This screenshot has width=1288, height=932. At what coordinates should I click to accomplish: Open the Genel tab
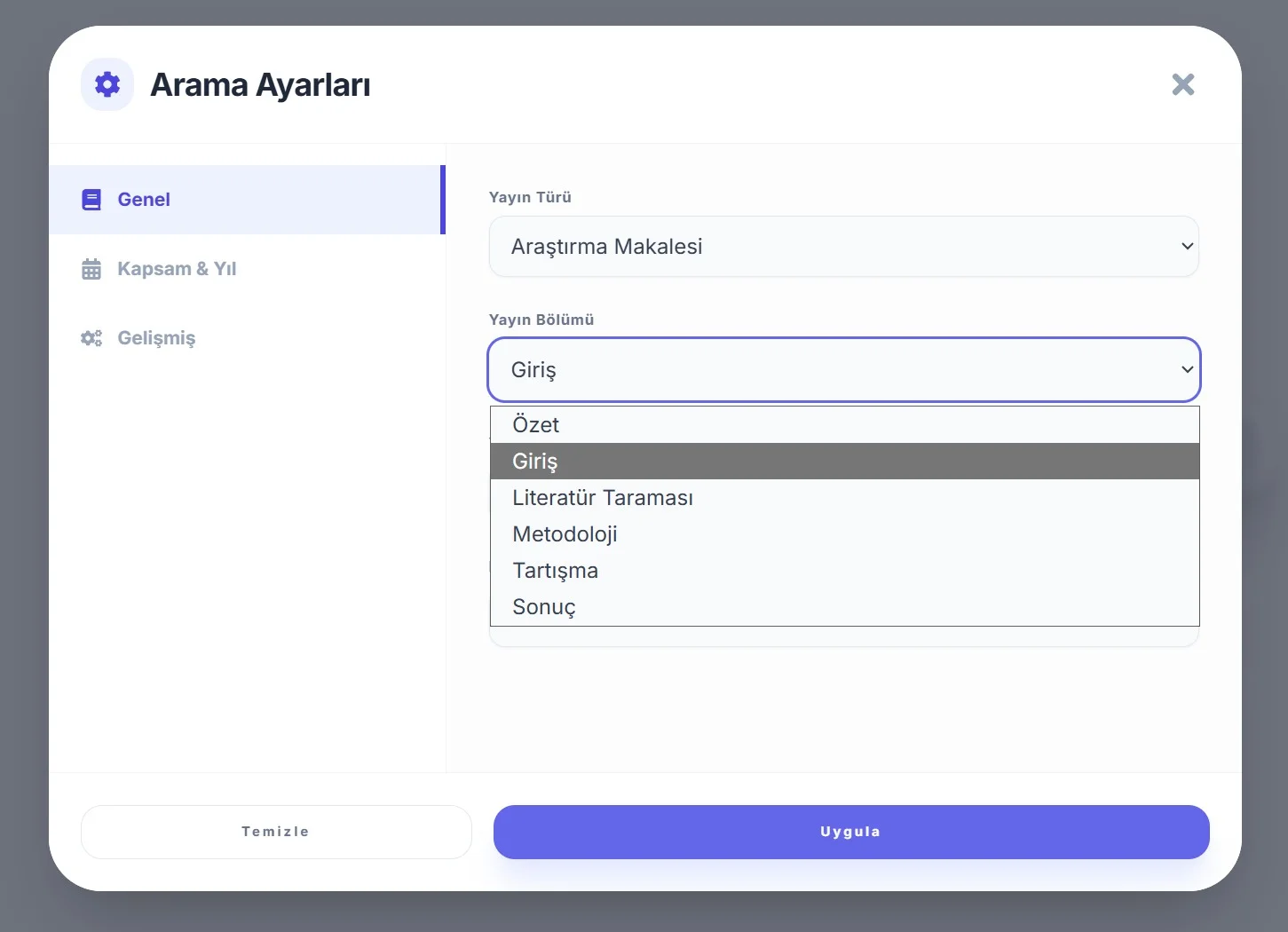point(247,200)
